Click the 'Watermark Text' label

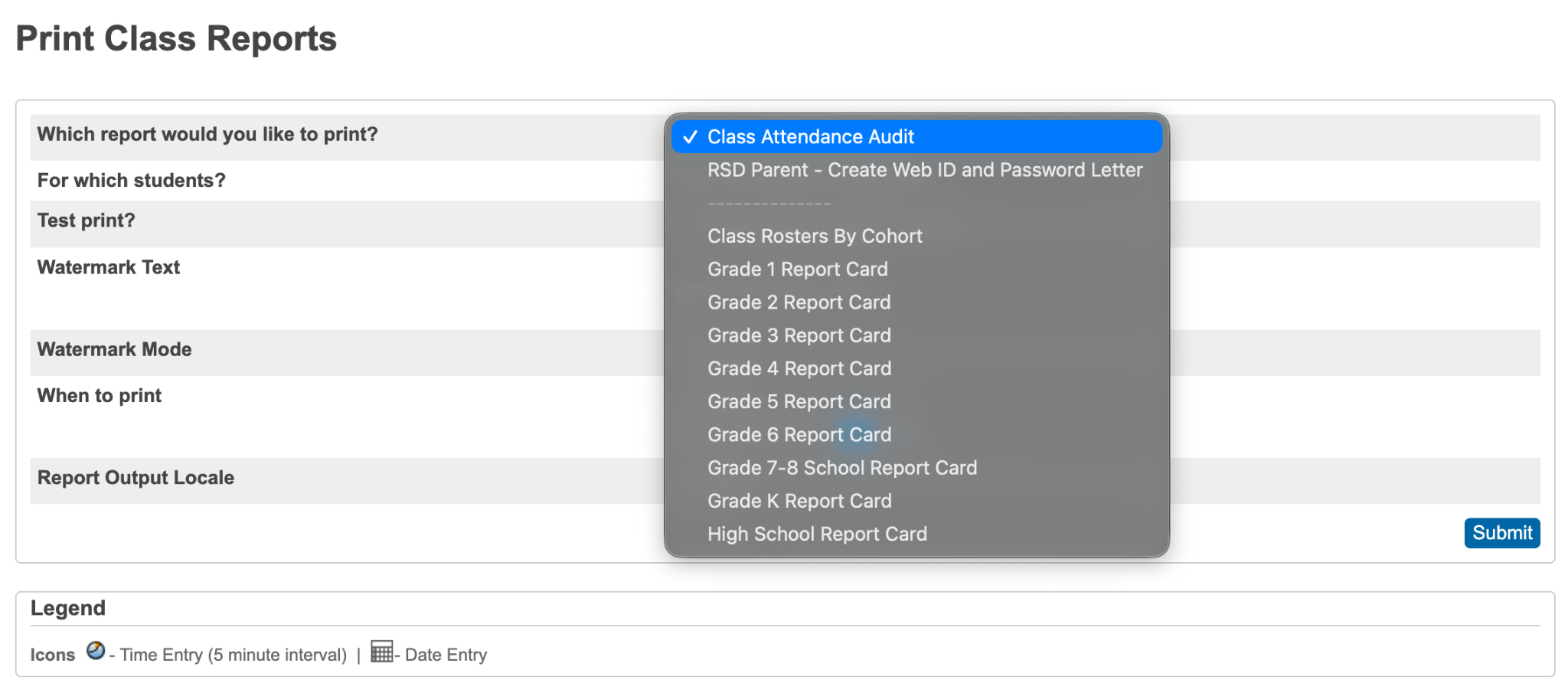109,267
